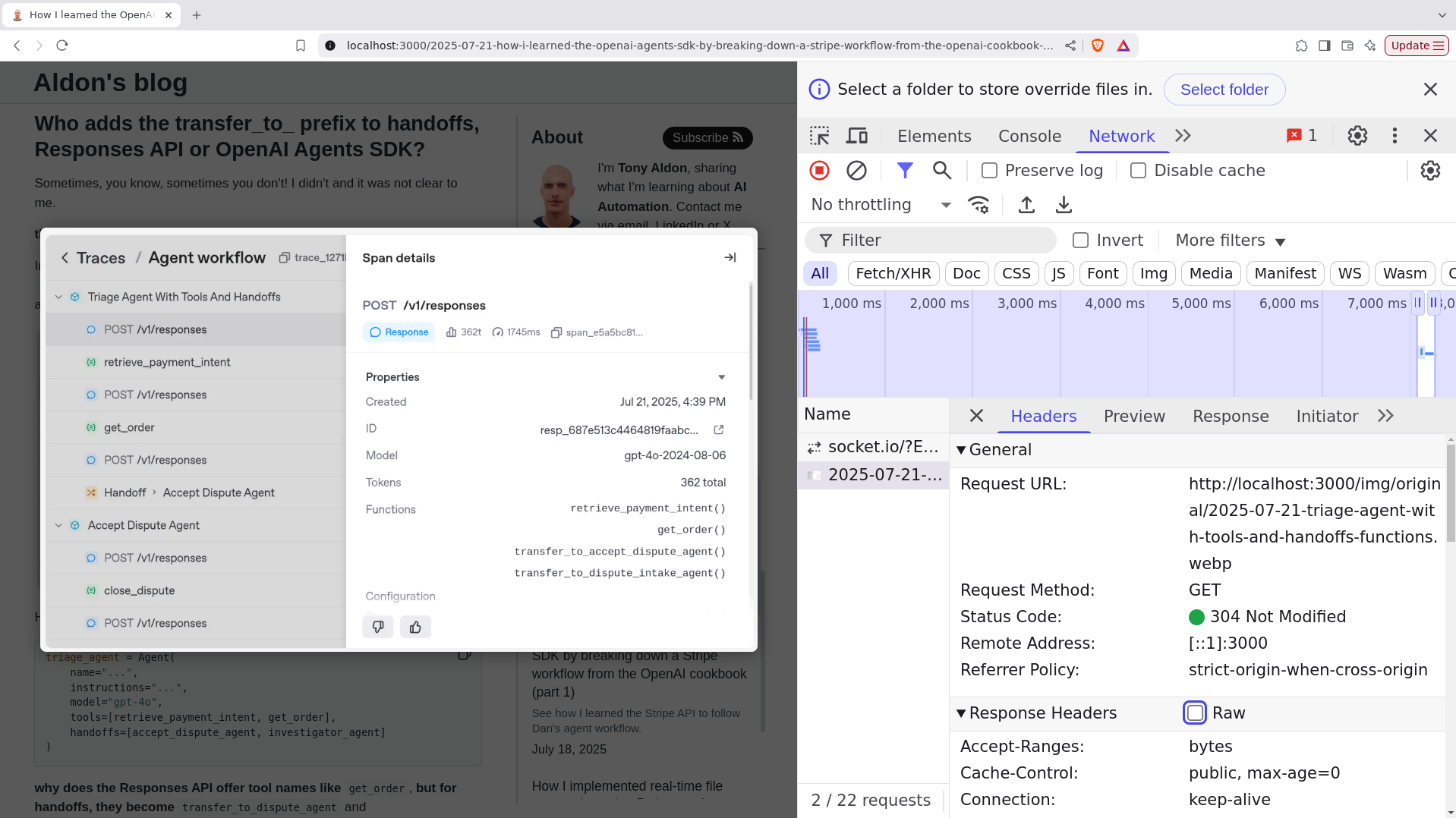Search within network requests

pyautogui.click(x=941, y=171)
